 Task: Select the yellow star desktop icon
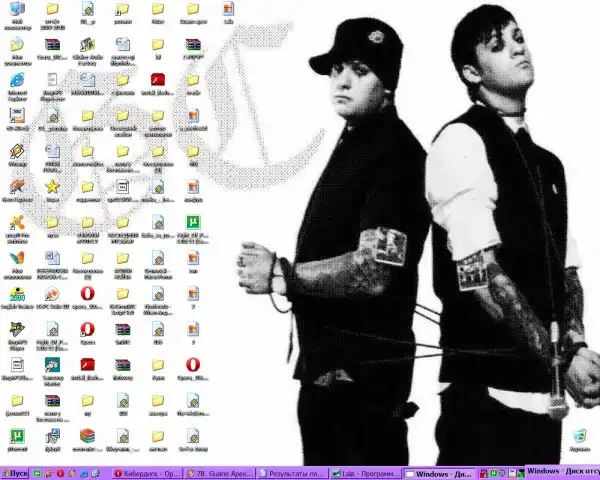(52, 186)
